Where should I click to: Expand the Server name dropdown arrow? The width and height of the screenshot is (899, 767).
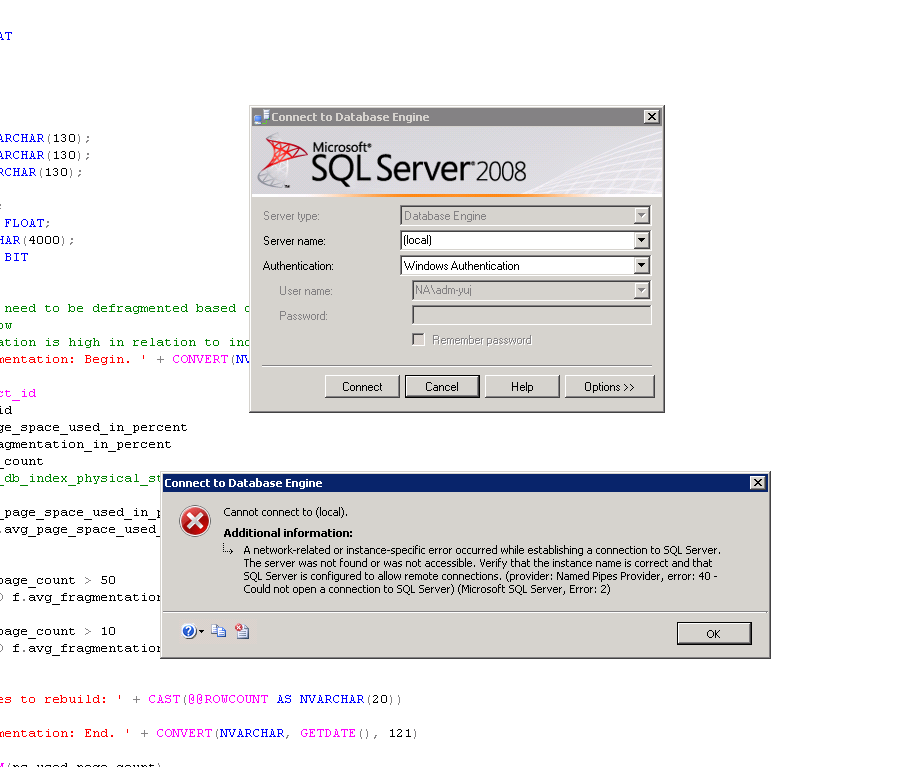click(x=642, y=240)
